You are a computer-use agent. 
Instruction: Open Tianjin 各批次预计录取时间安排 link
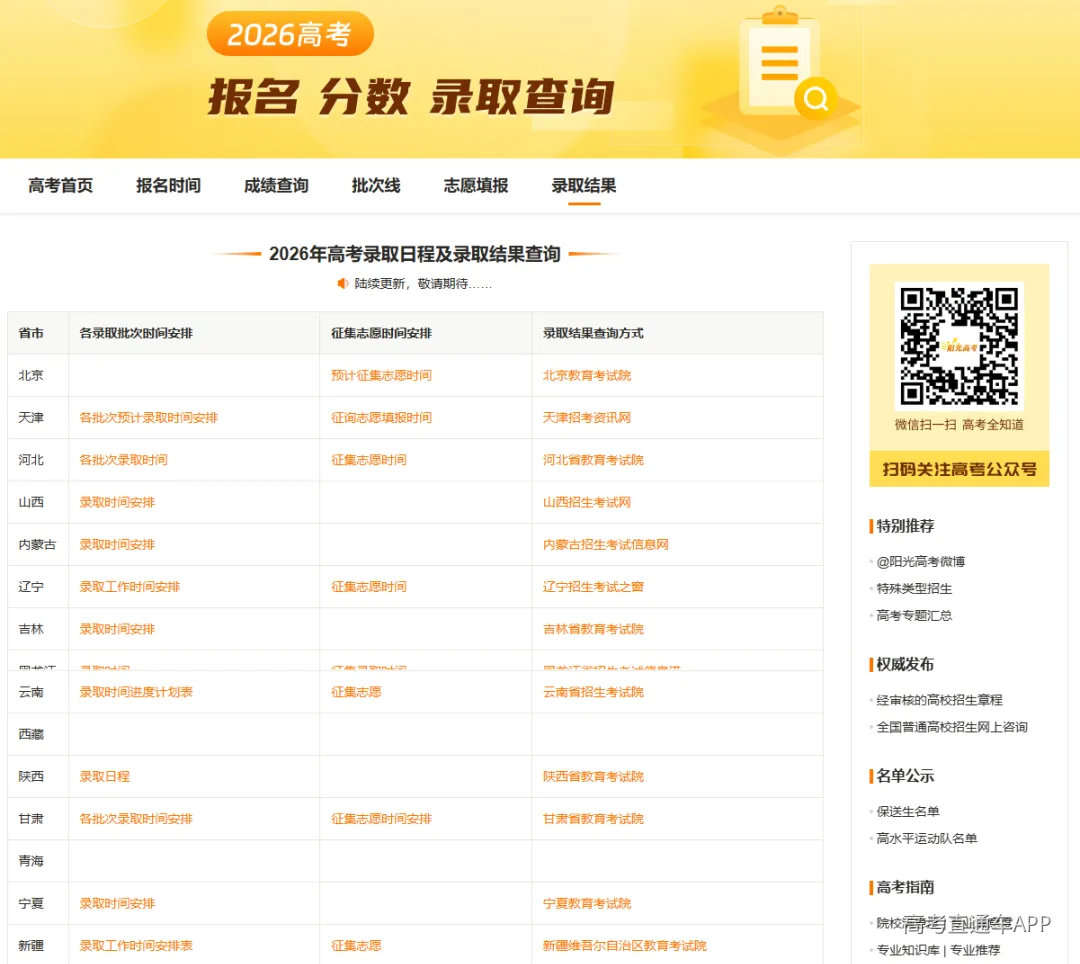click(x=148, y=418)
